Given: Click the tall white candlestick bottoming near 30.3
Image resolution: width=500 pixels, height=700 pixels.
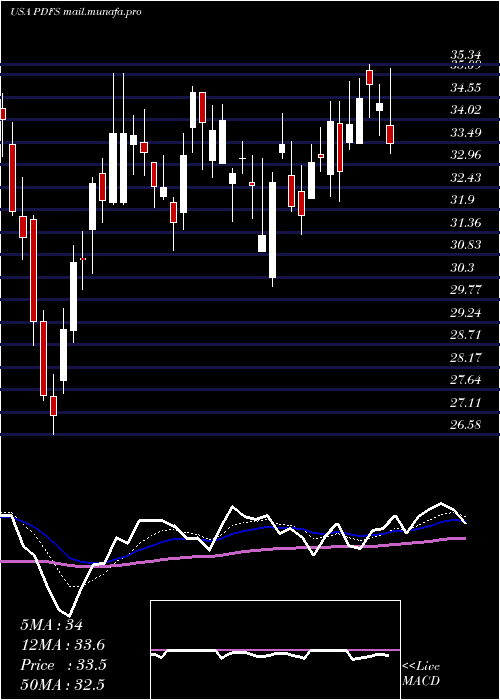Looking at the screenshot, I should tap(272, 229).
